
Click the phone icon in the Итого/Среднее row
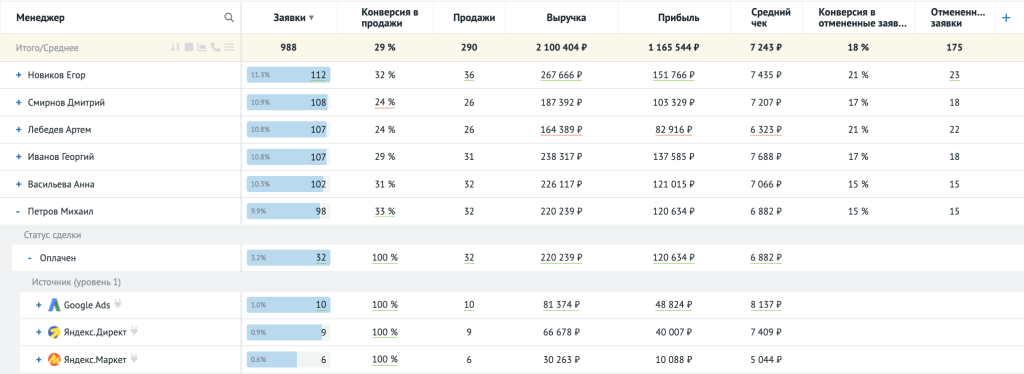215,48
